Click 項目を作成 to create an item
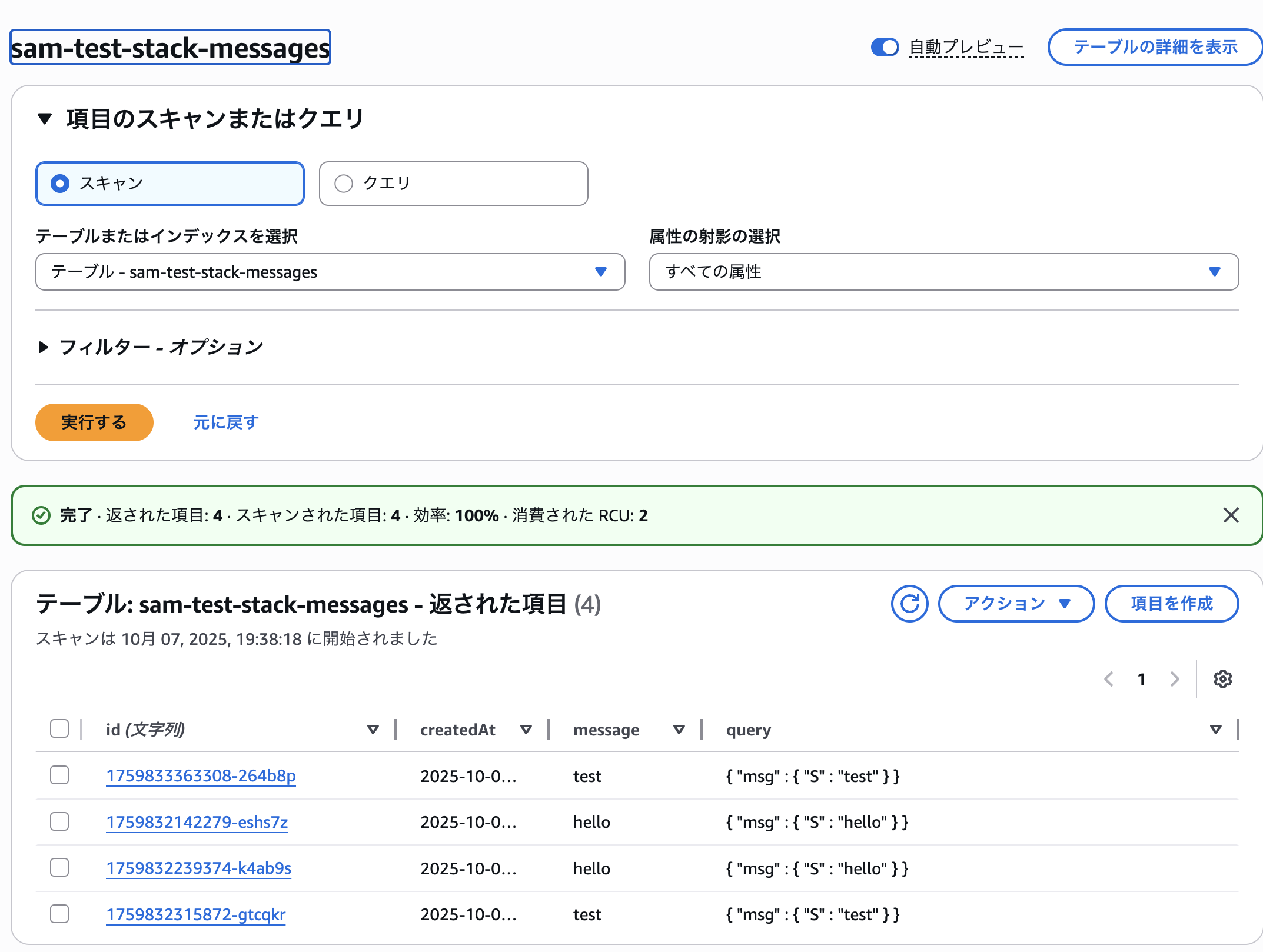The height and width of the screenshot is (952, 1263). [1171, 603]
